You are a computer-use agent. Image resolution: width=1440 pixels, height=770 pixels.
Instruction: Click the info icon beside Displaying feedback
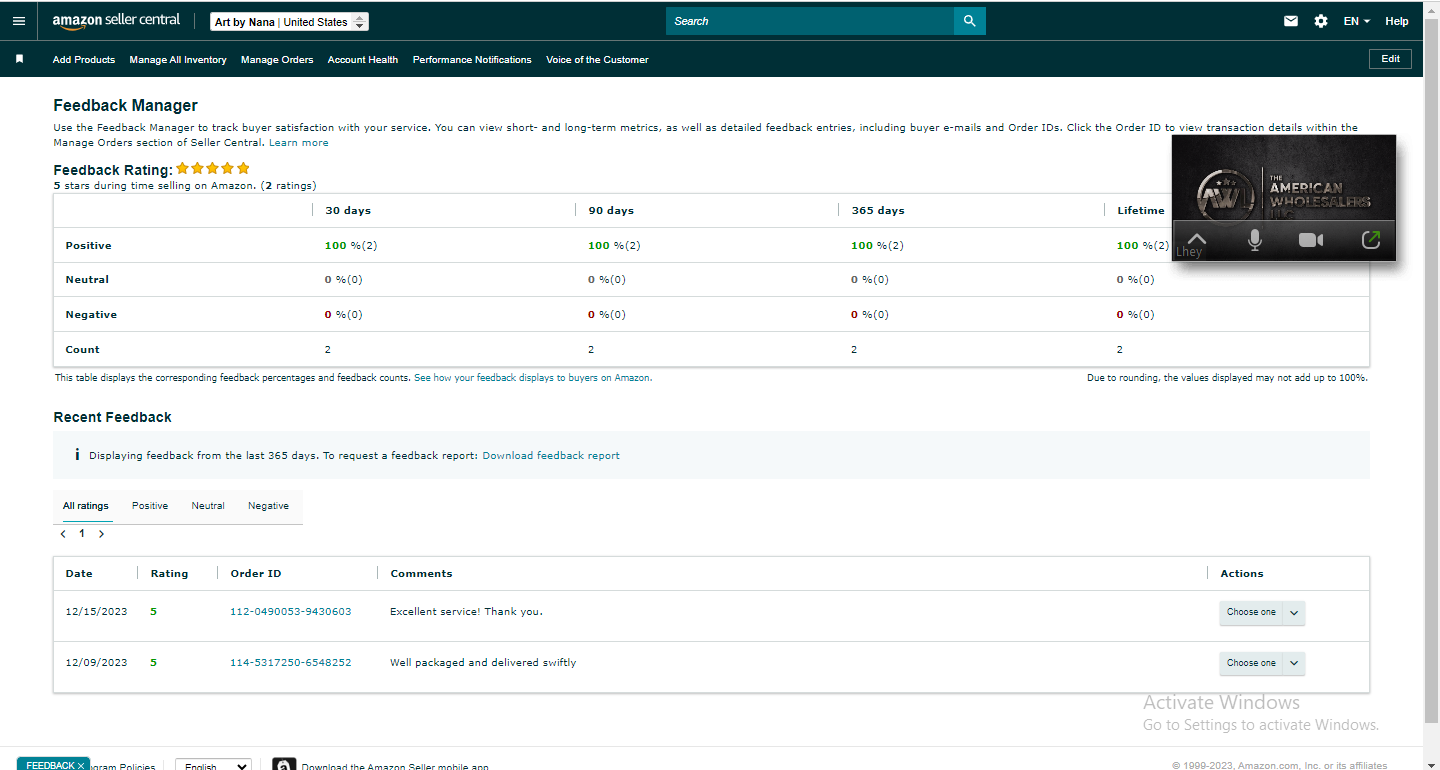click(x=77, y=455)
